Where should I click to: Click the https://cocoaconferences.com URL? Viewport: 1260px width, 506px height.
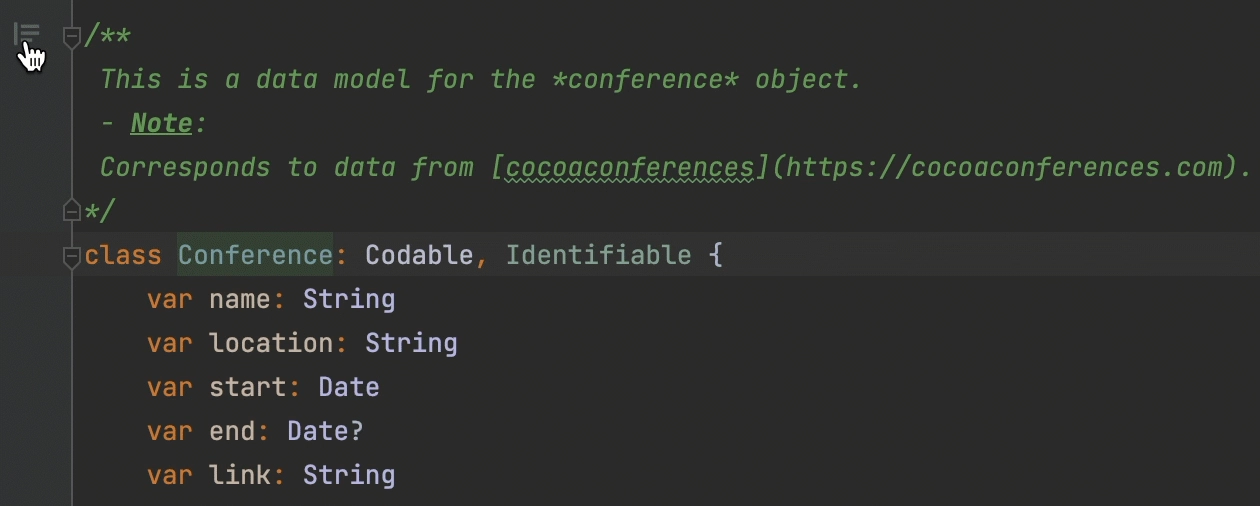pyautogui.click(x=1005, y=167)
